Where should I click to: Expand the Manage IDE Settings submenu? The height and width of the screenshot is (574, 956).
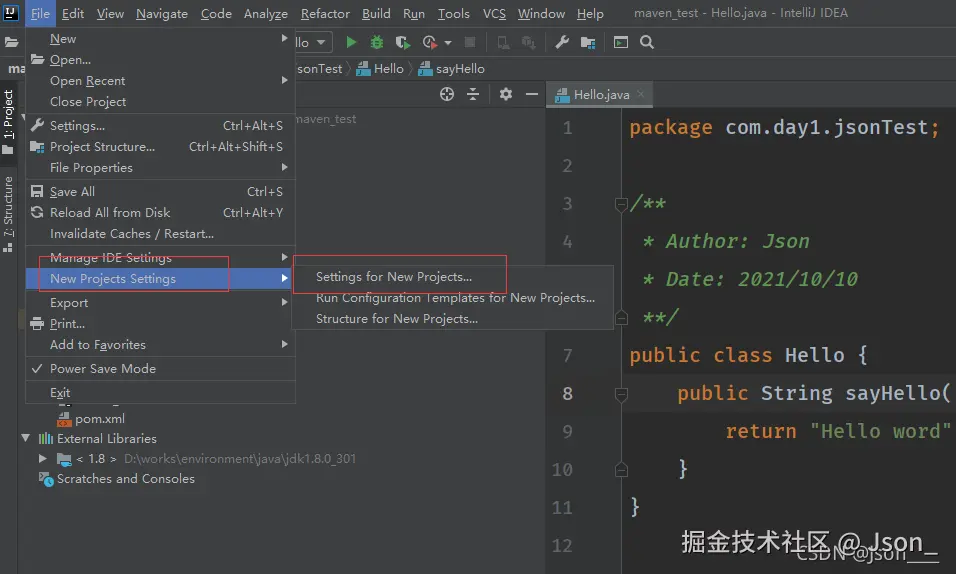point(160,257)
